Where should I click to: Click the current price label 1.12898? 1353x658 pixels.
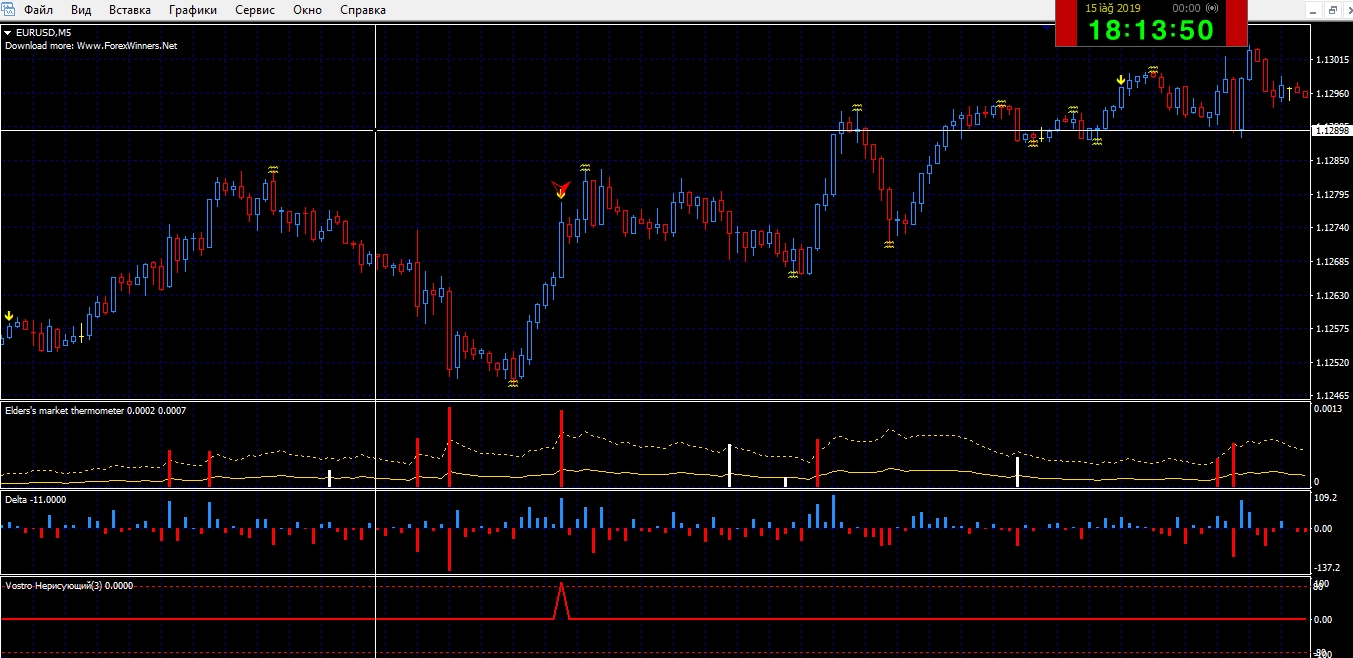point(1330,130)
